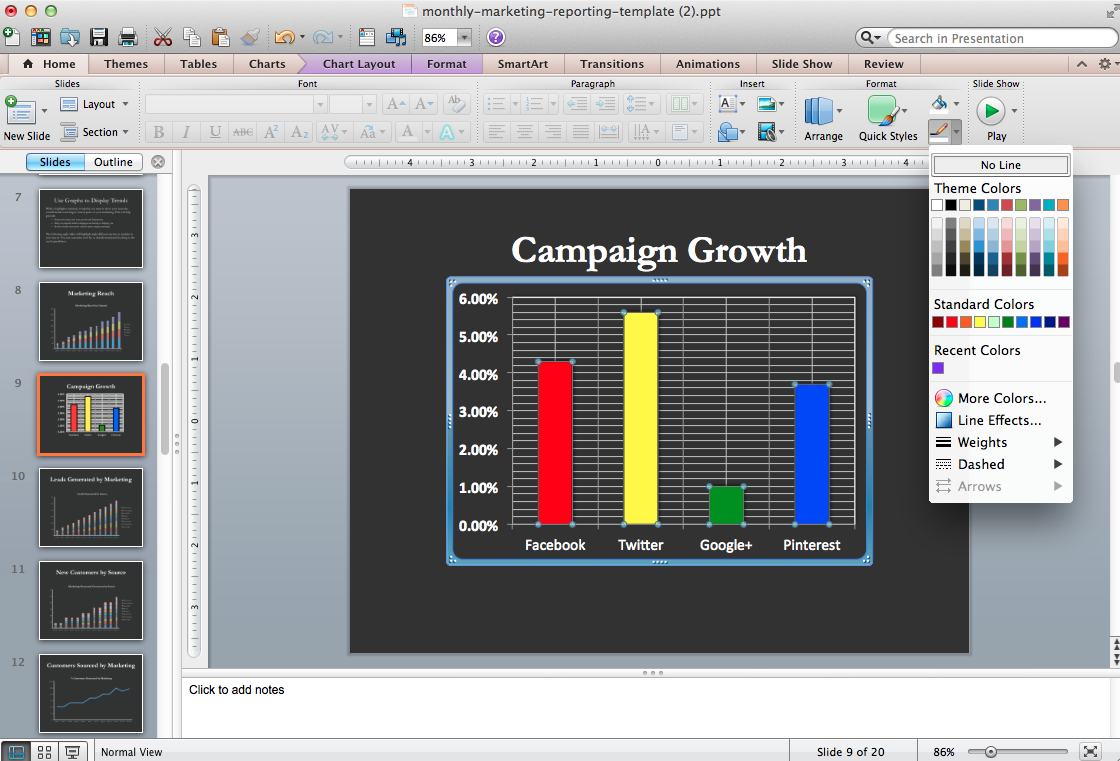This screenshot has width=1120, height=761.
Task: Toggle Normal View in the status bar
Action: (x=16, y=752)
